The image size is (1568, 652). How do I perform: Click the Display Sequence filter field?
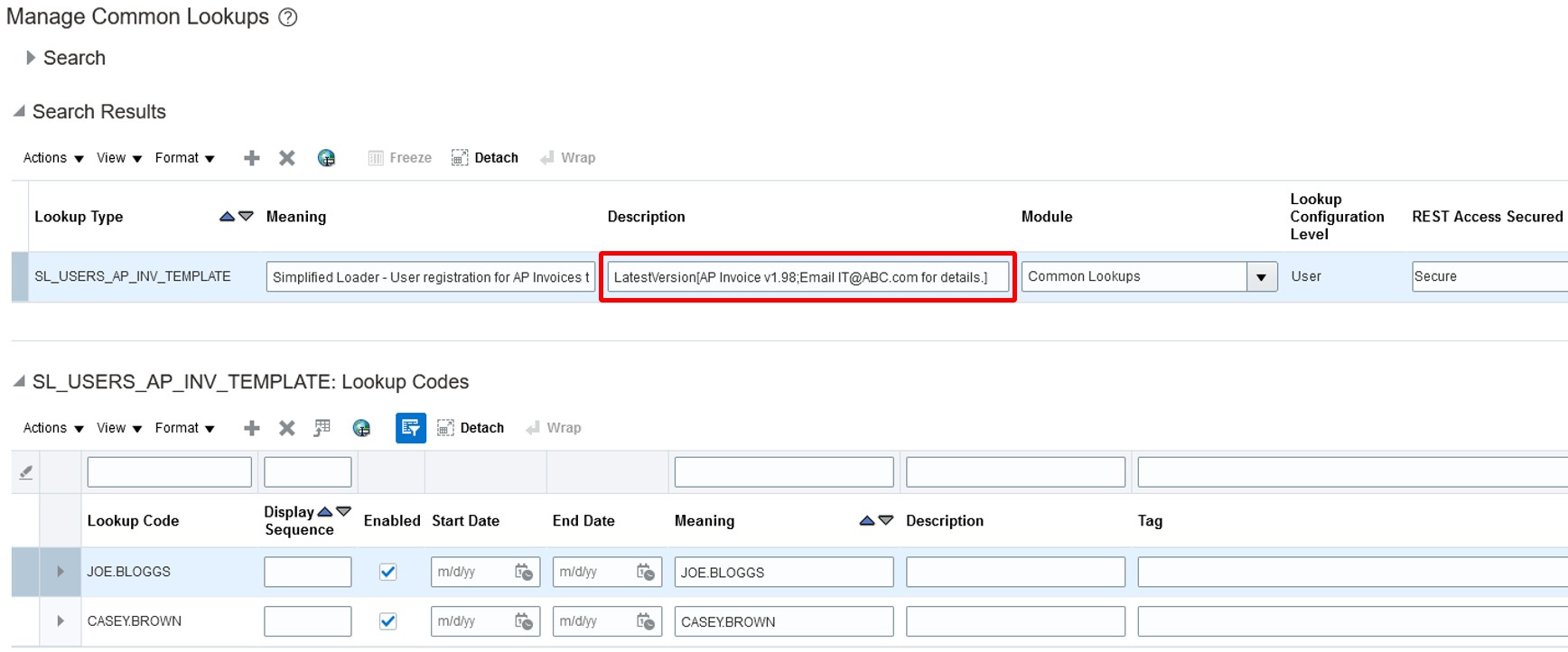point(308,472)
